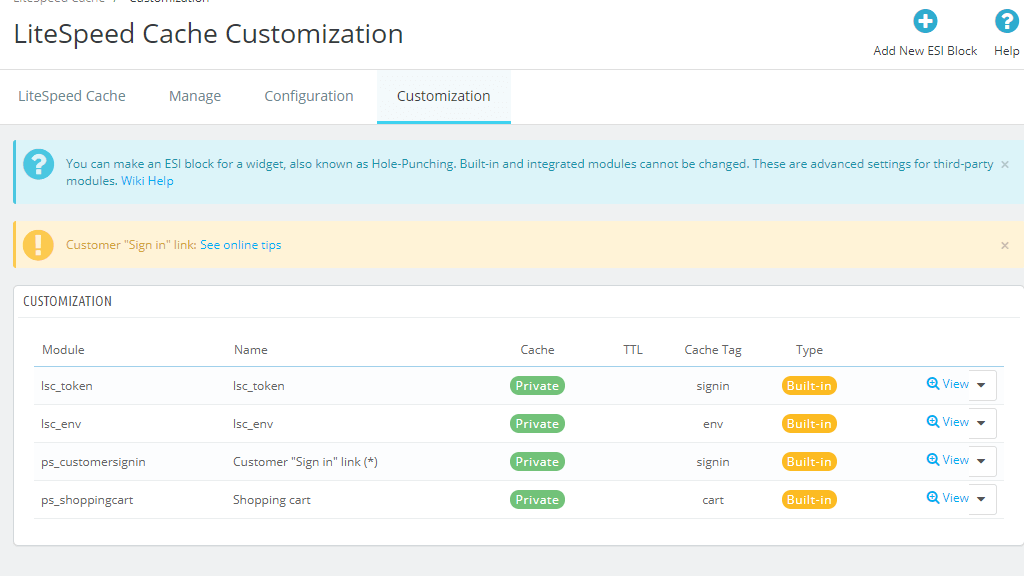Click the lsc_env name cell
Image resolution: width=1024 pixels, height=576 pixels.
pos(253,424)
